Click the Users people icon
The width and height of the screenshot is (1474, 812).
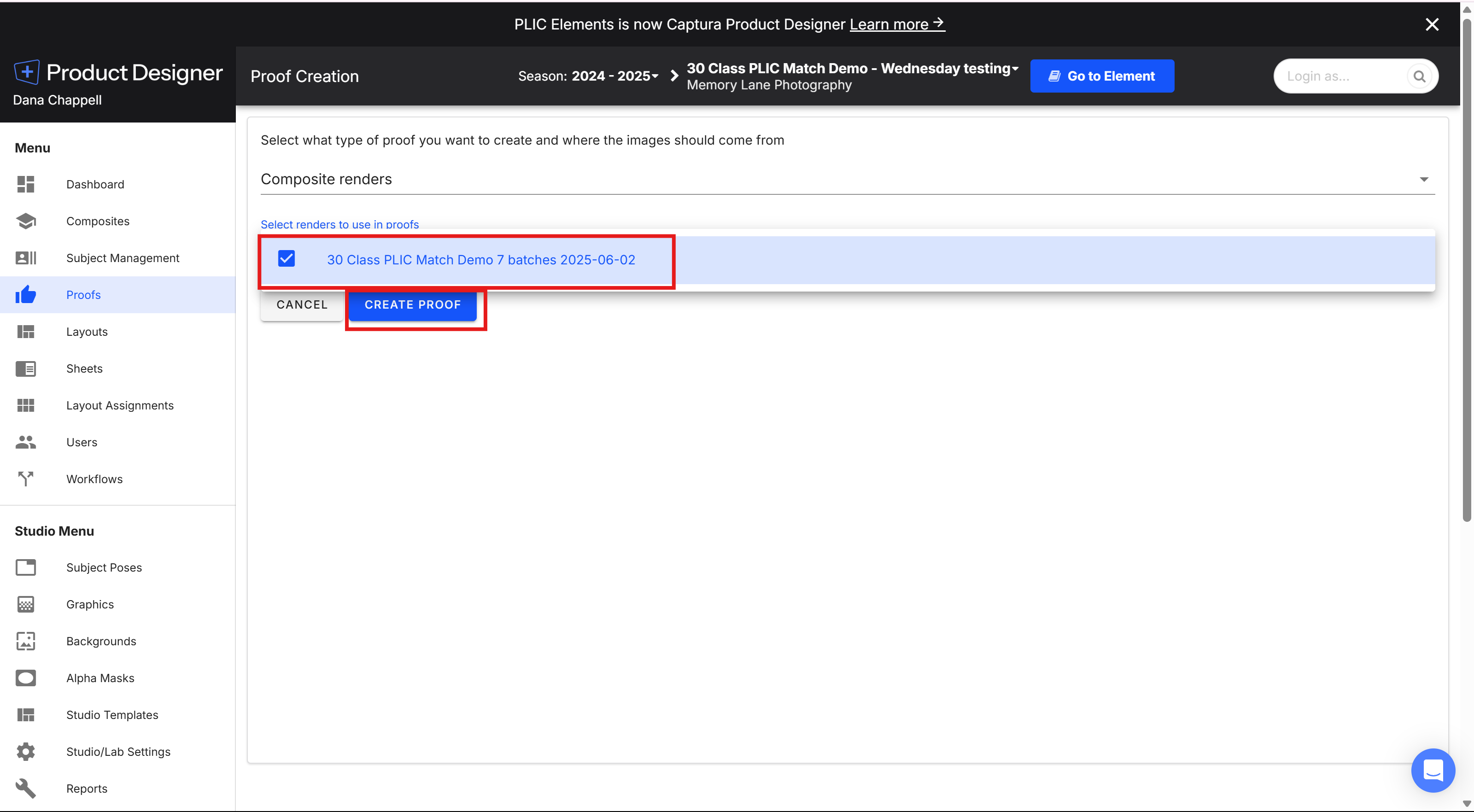pos(26,442)
